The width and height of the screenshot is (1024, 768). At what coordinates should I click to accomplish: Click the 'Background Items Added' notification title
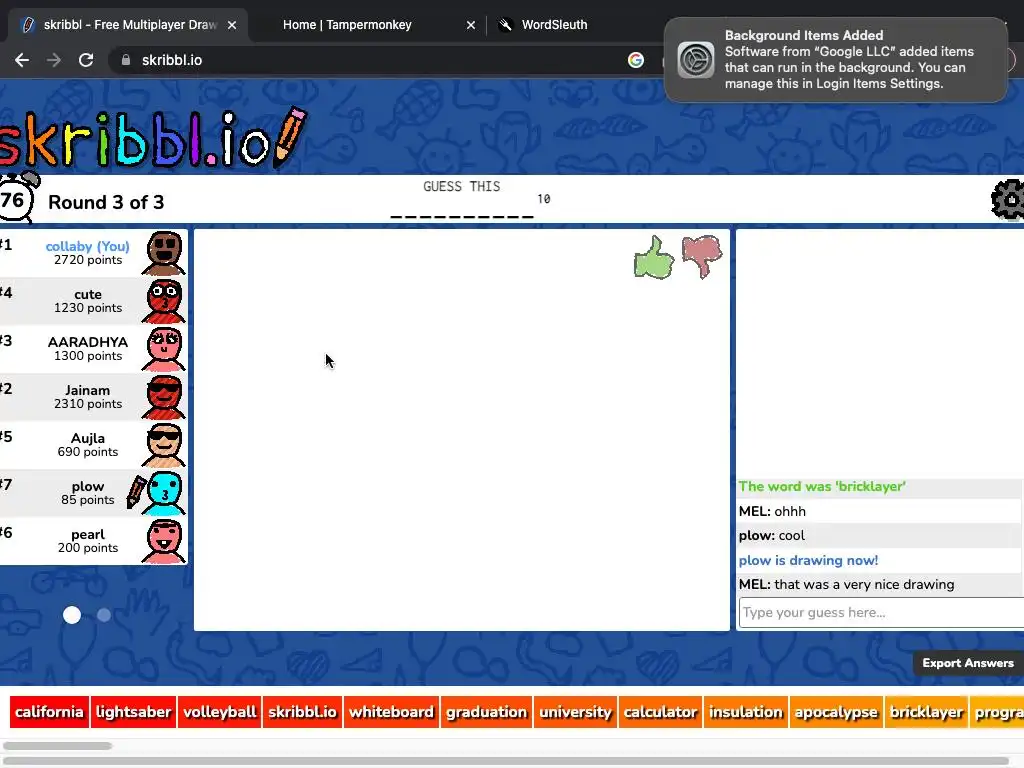click(x=803, y=35)
